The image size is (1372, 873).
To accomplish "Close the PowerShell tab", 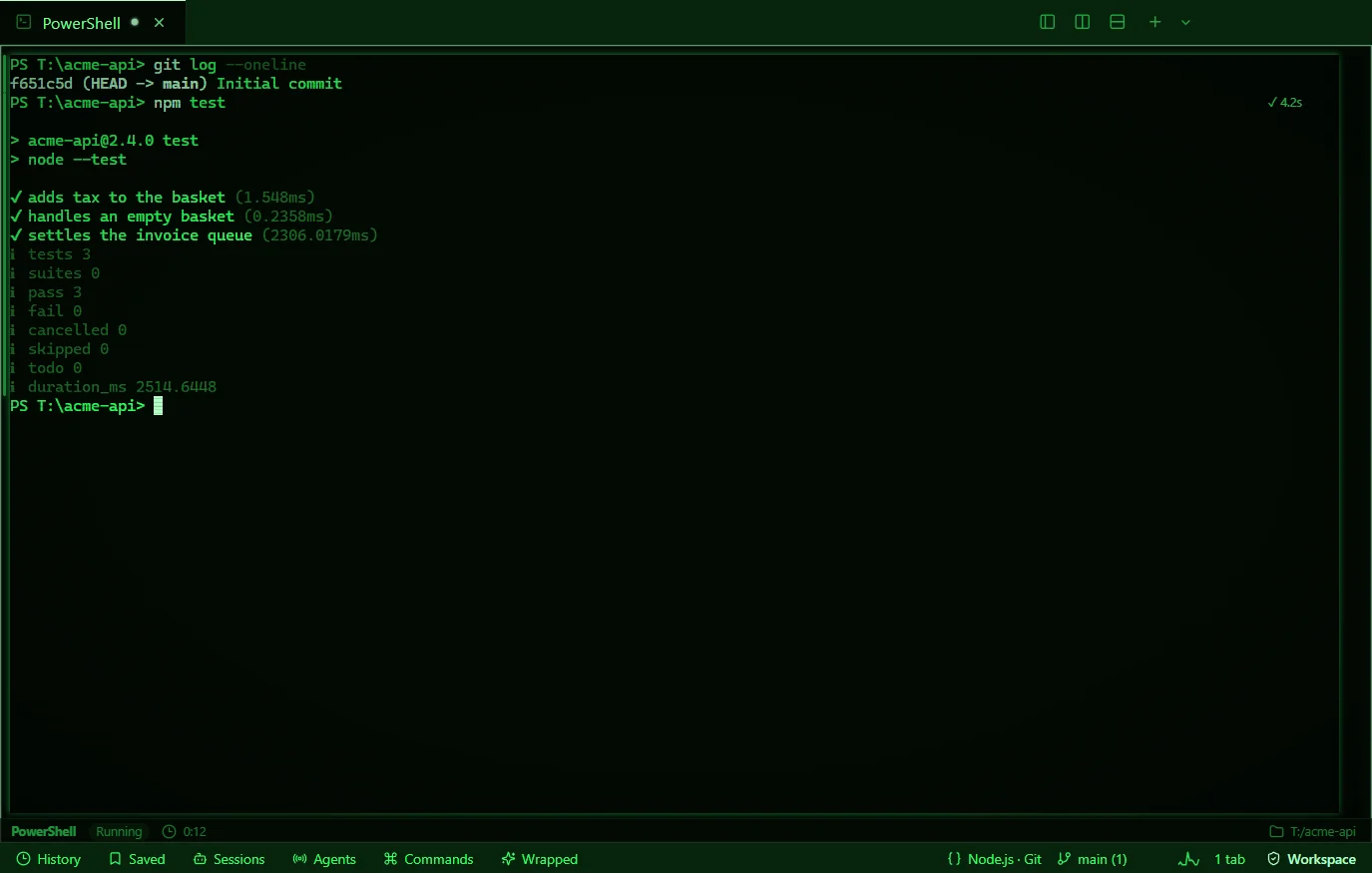I will (159, 22).
